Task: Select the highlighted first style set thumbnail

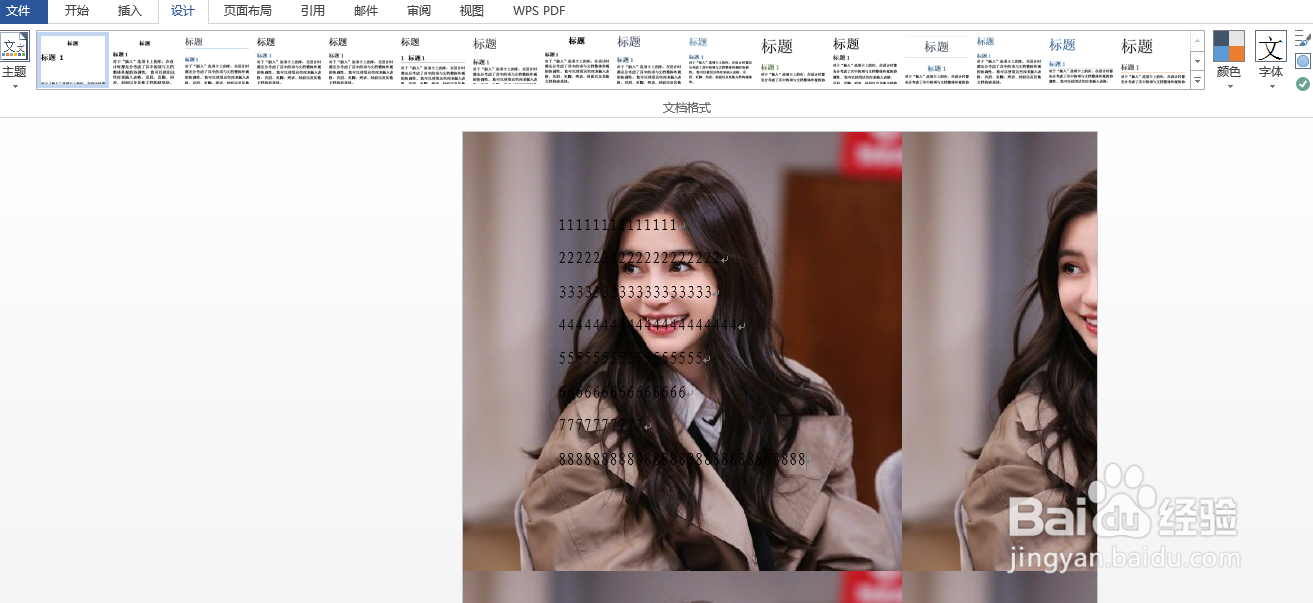Action: [x=72, y=61]
